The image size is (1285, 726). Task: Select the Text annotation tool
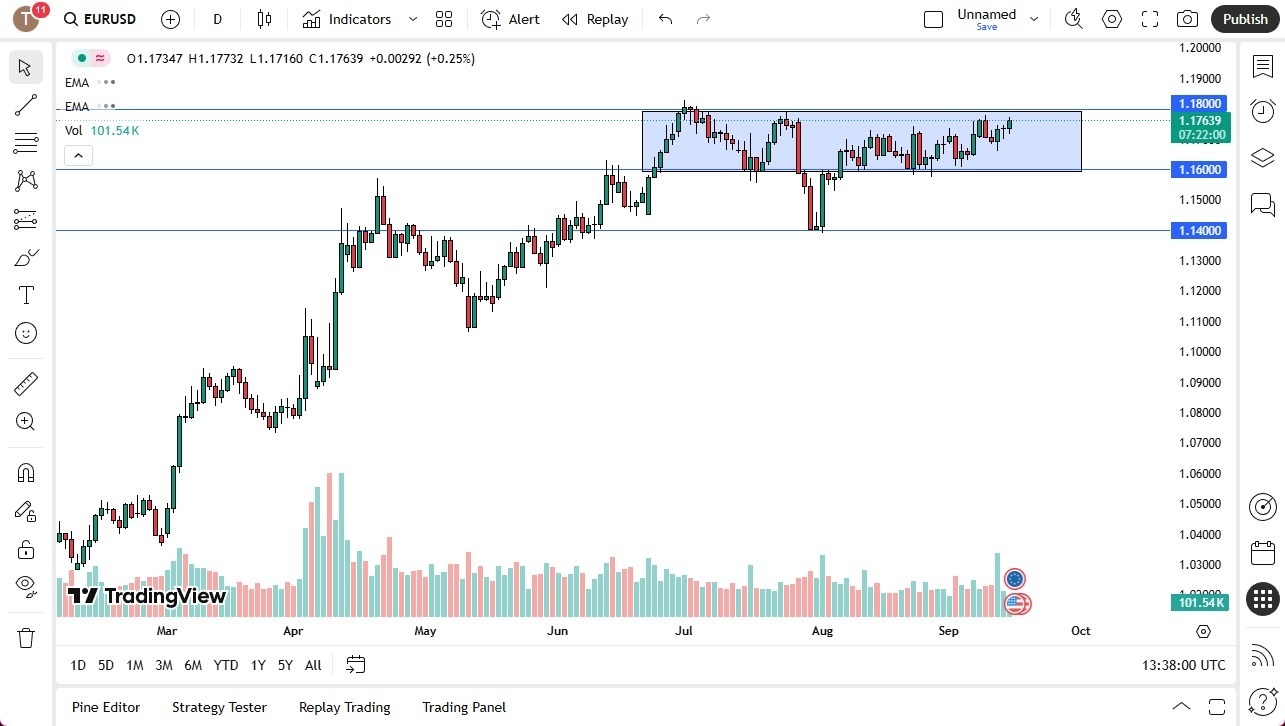point(25,294)
